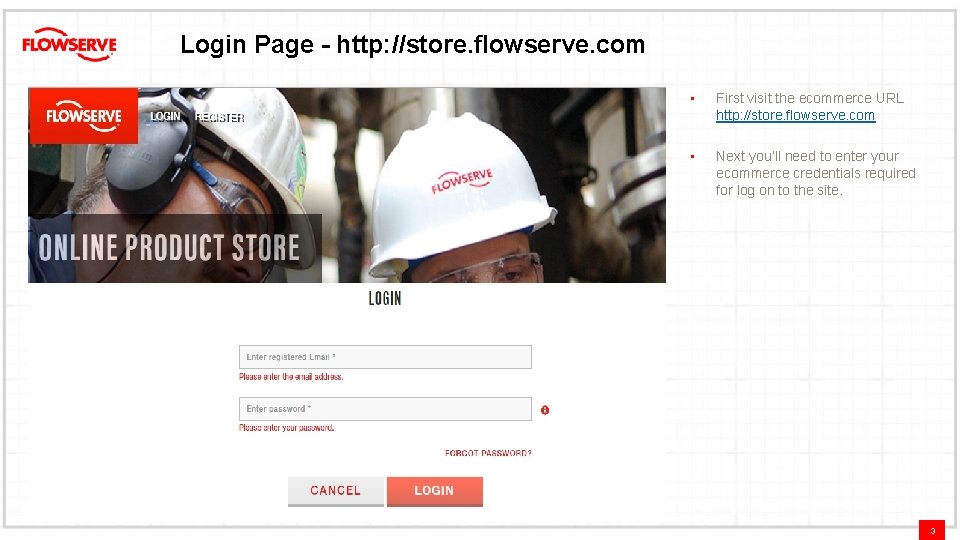
Task: Click the FORGOT PASSWORD? link
Action: click(x=488, y=453)
